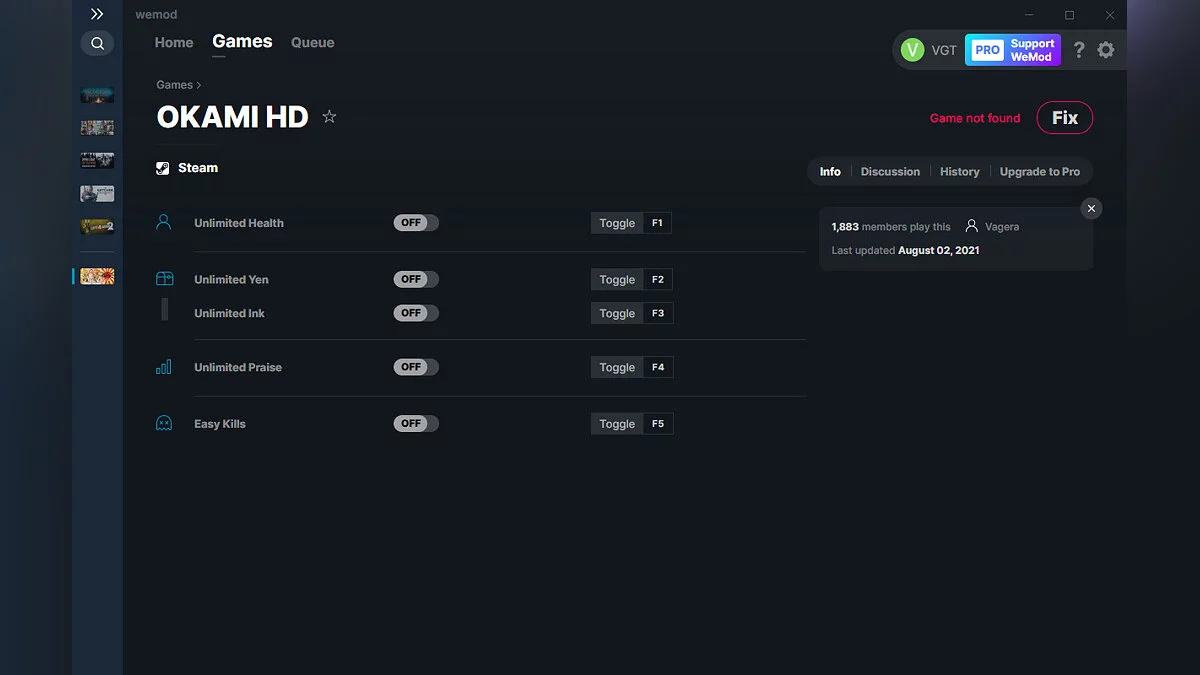Viewport: 1200px width, 675px height.
Task: Click the Vagera author name
Action: 1002,227
